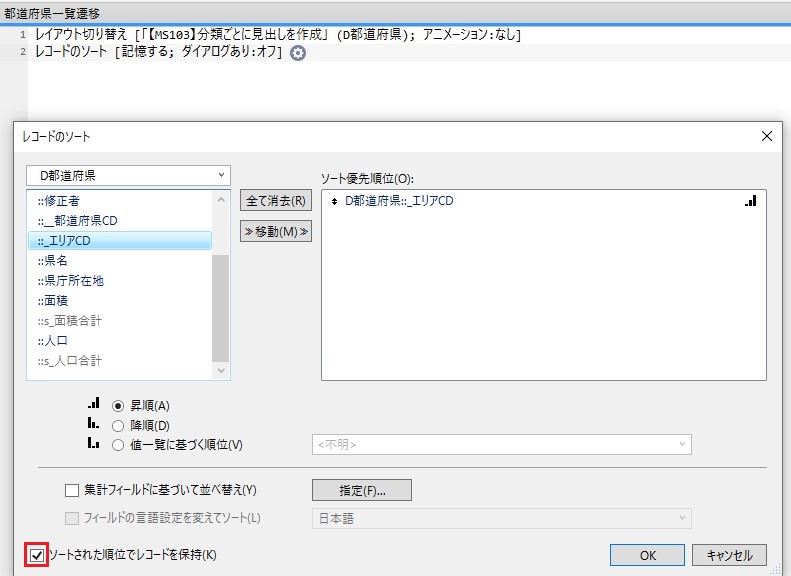791x576 pixels.
Task: Click the キャンセル cancel button
Action: coord(729,555)
